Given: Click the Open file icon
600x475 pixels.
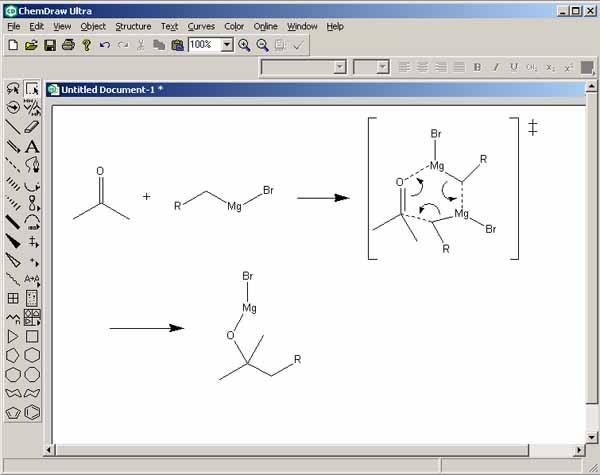Looking at the screenshot, I should coord(31,45).
